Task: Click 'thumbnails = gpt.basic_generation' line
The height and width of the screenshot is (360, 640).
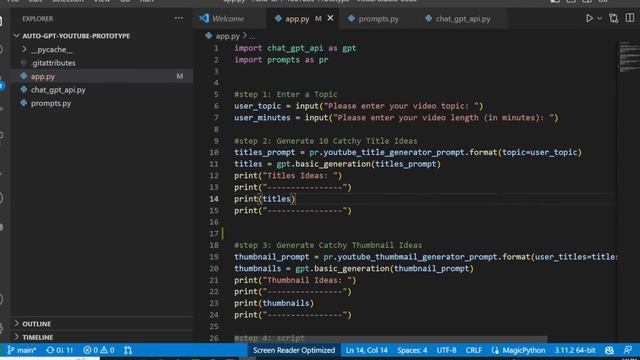Action: point(353,269)
